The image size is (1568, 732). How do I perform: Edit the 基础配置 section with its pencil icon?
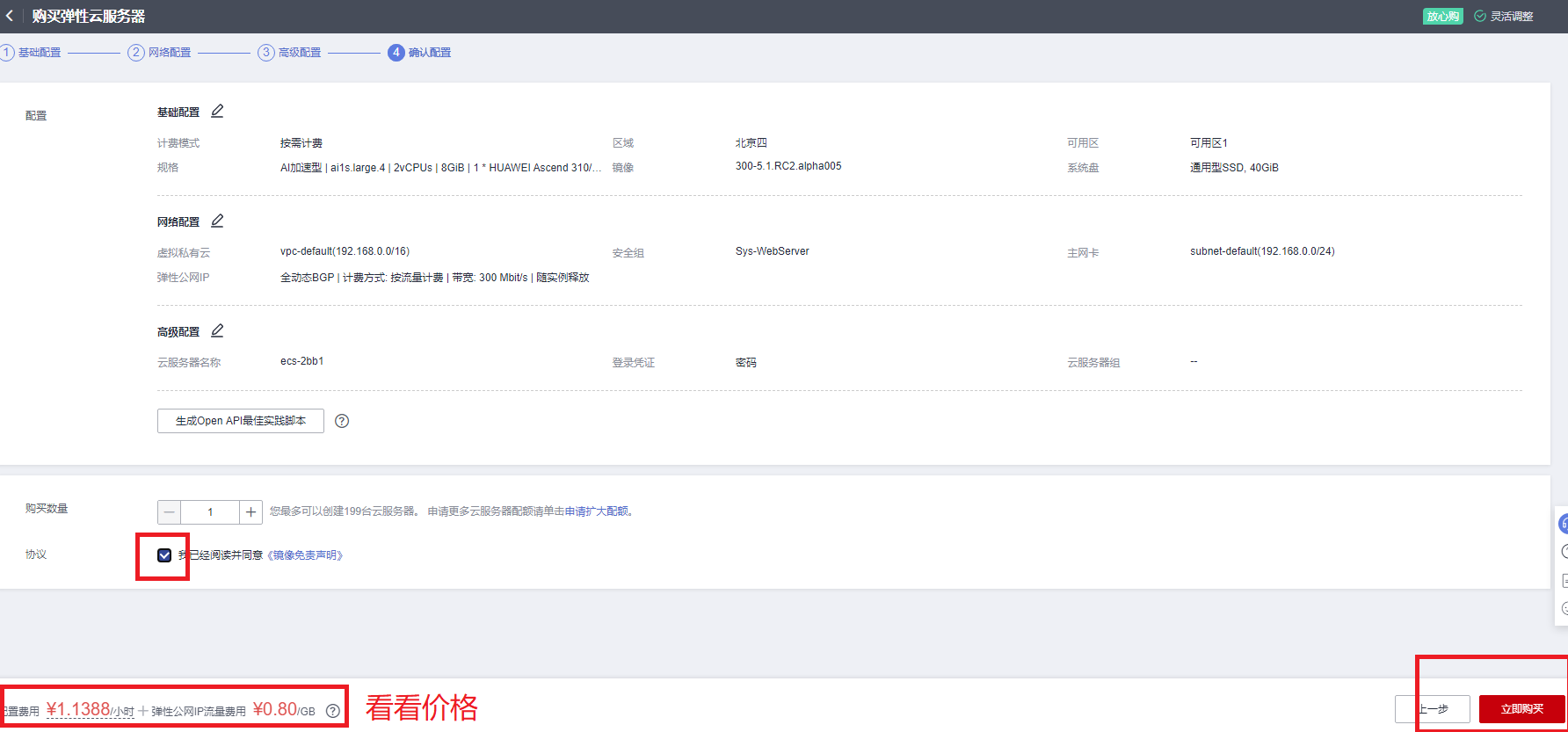click(x=217, y=111)
